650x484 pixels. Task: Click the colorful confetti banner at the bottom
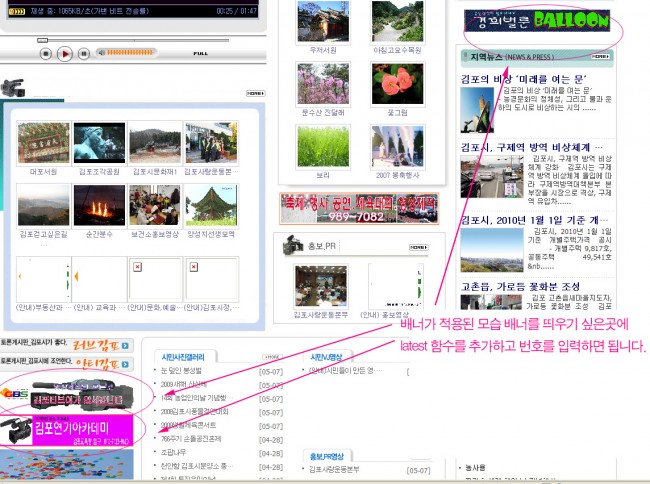pos(66,465)
